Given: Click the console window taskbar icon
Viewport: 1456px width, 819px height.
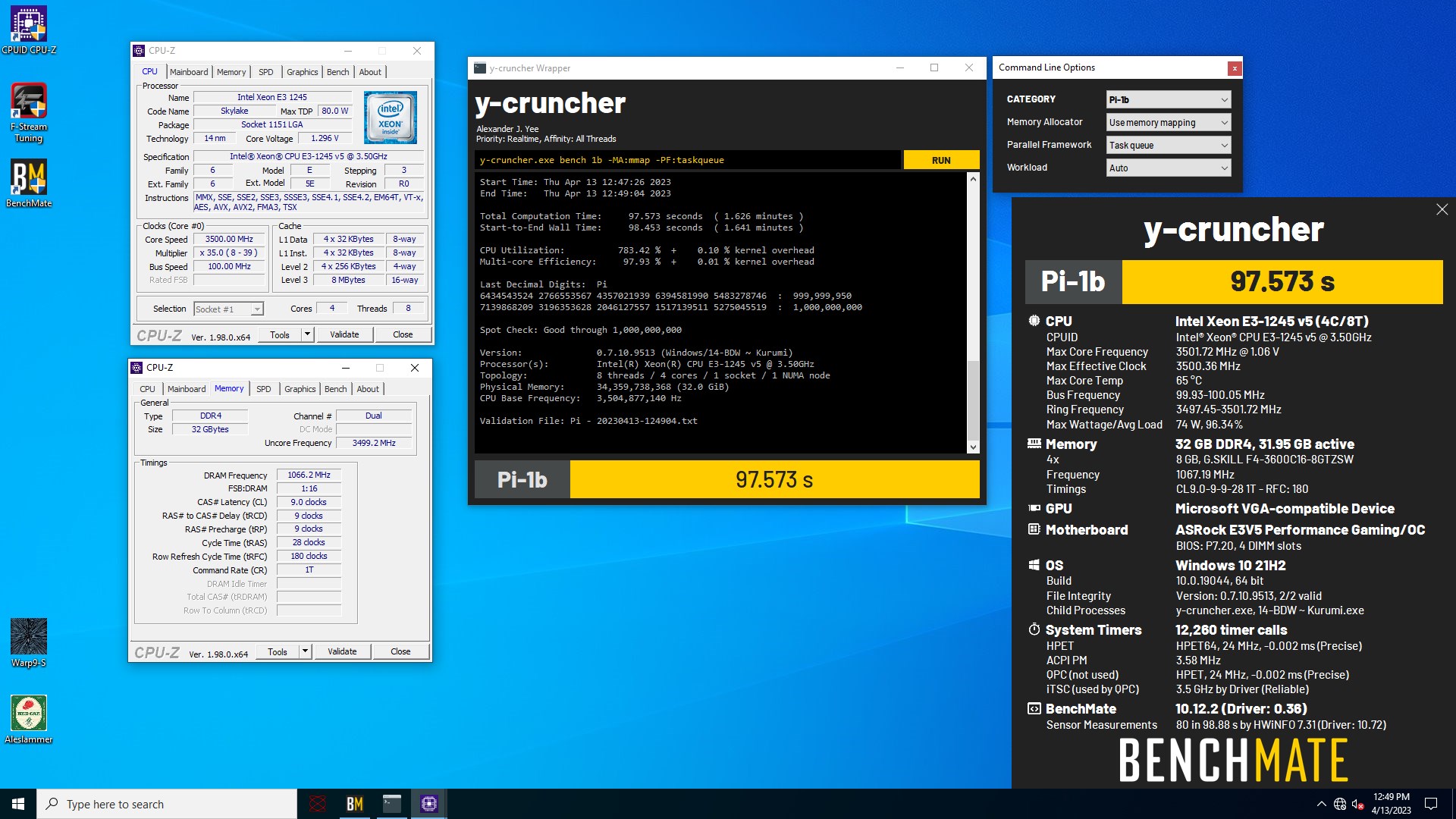Looking at the screenshot, I should (x=392, y=804).
